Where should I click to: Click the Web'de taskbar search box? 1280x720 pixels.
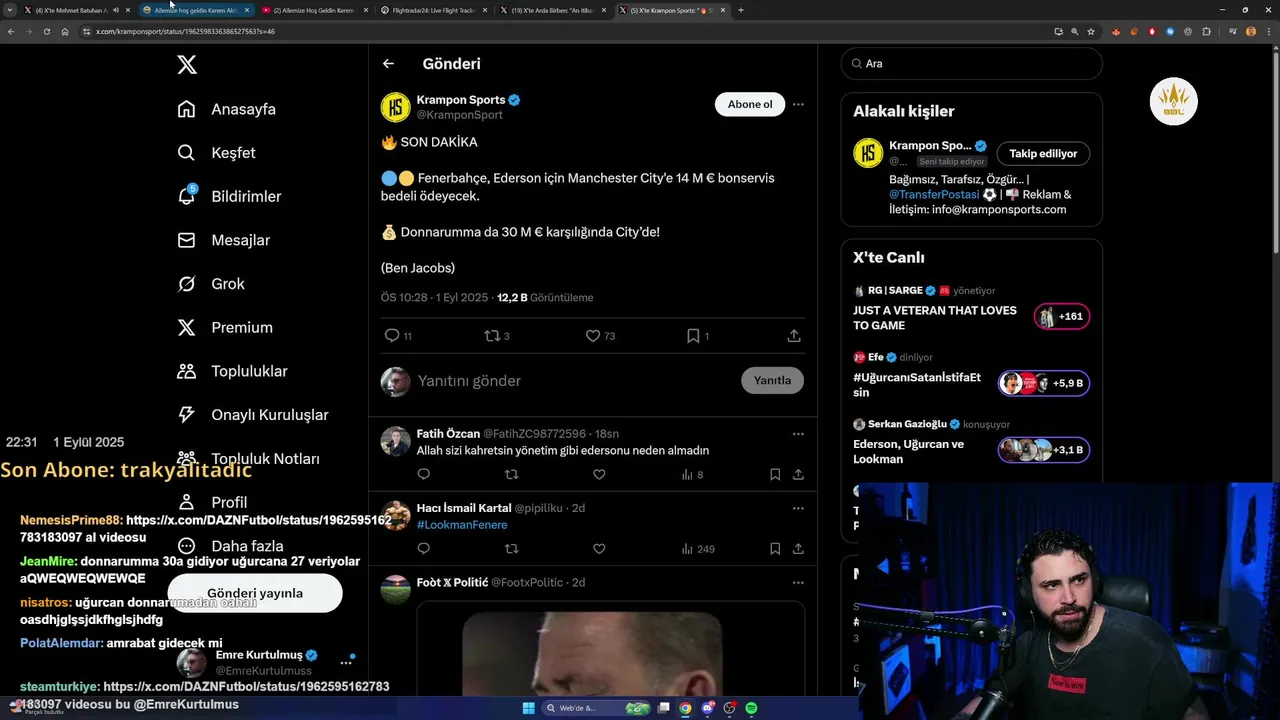(x=598, y=708)
